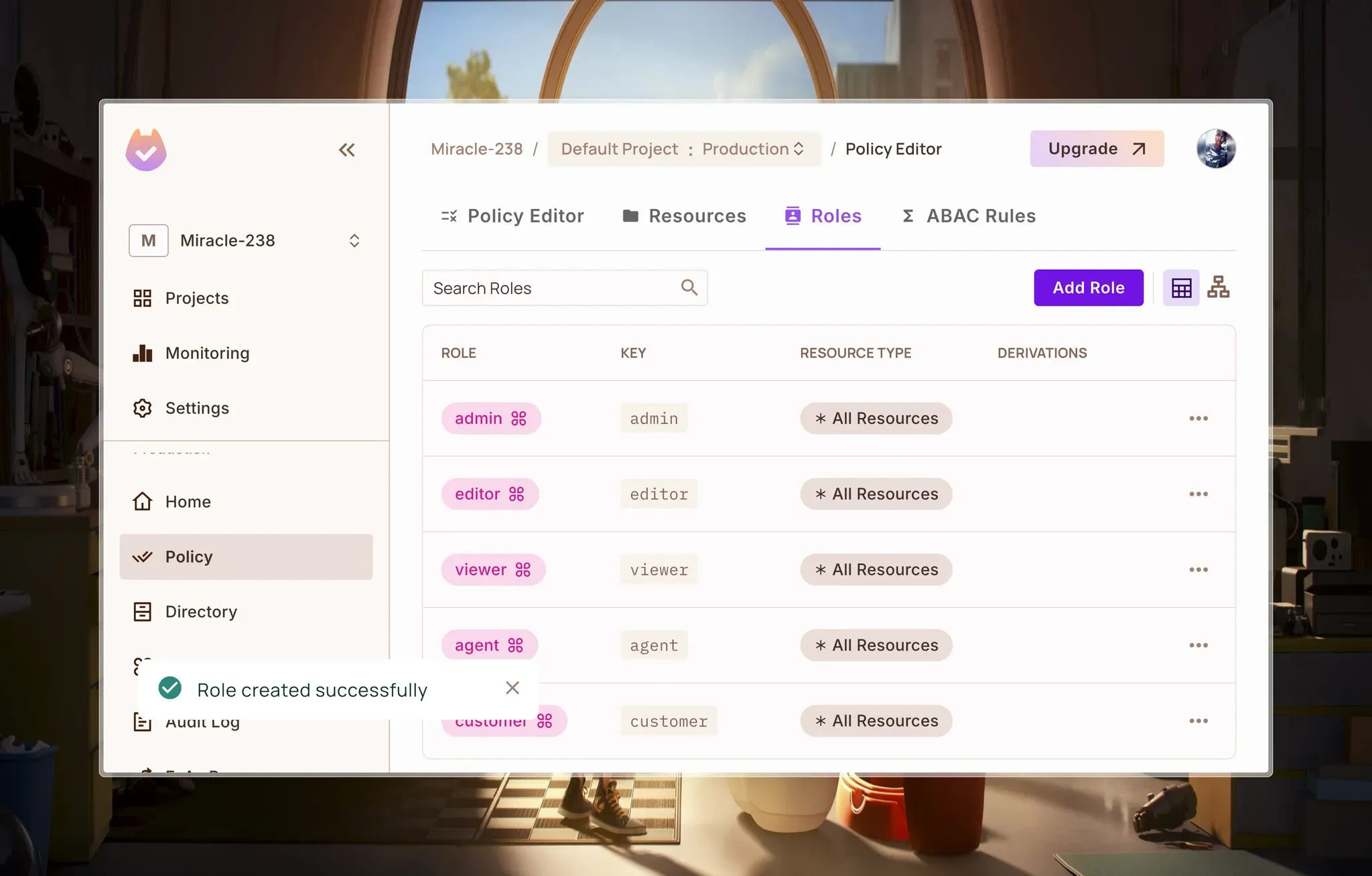The image size is (1372, 876).
Task: Open Default Project Production environment dropdown
Action: coord(683,149)
